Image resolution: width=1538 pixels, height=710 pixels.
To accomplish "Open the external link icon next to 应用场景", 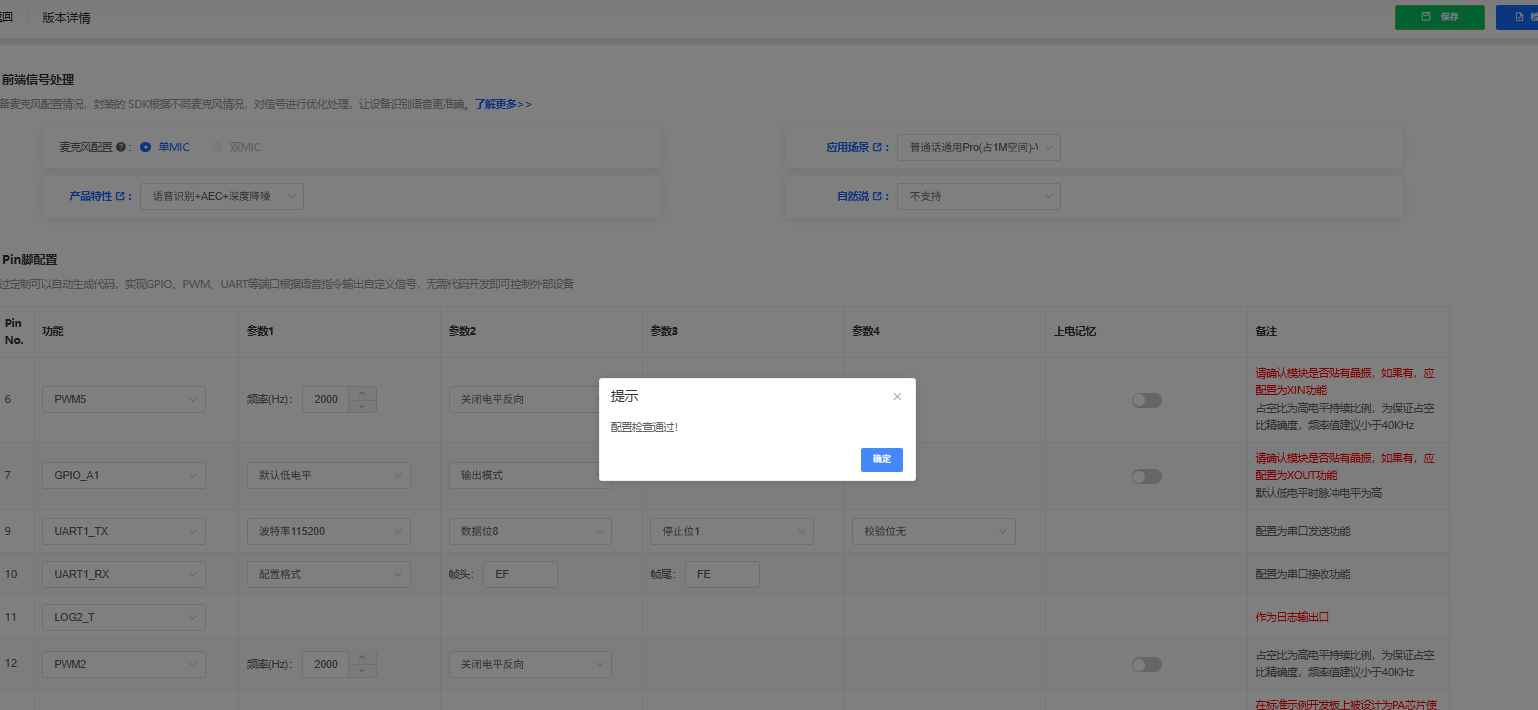I will (x=877, y=147).
